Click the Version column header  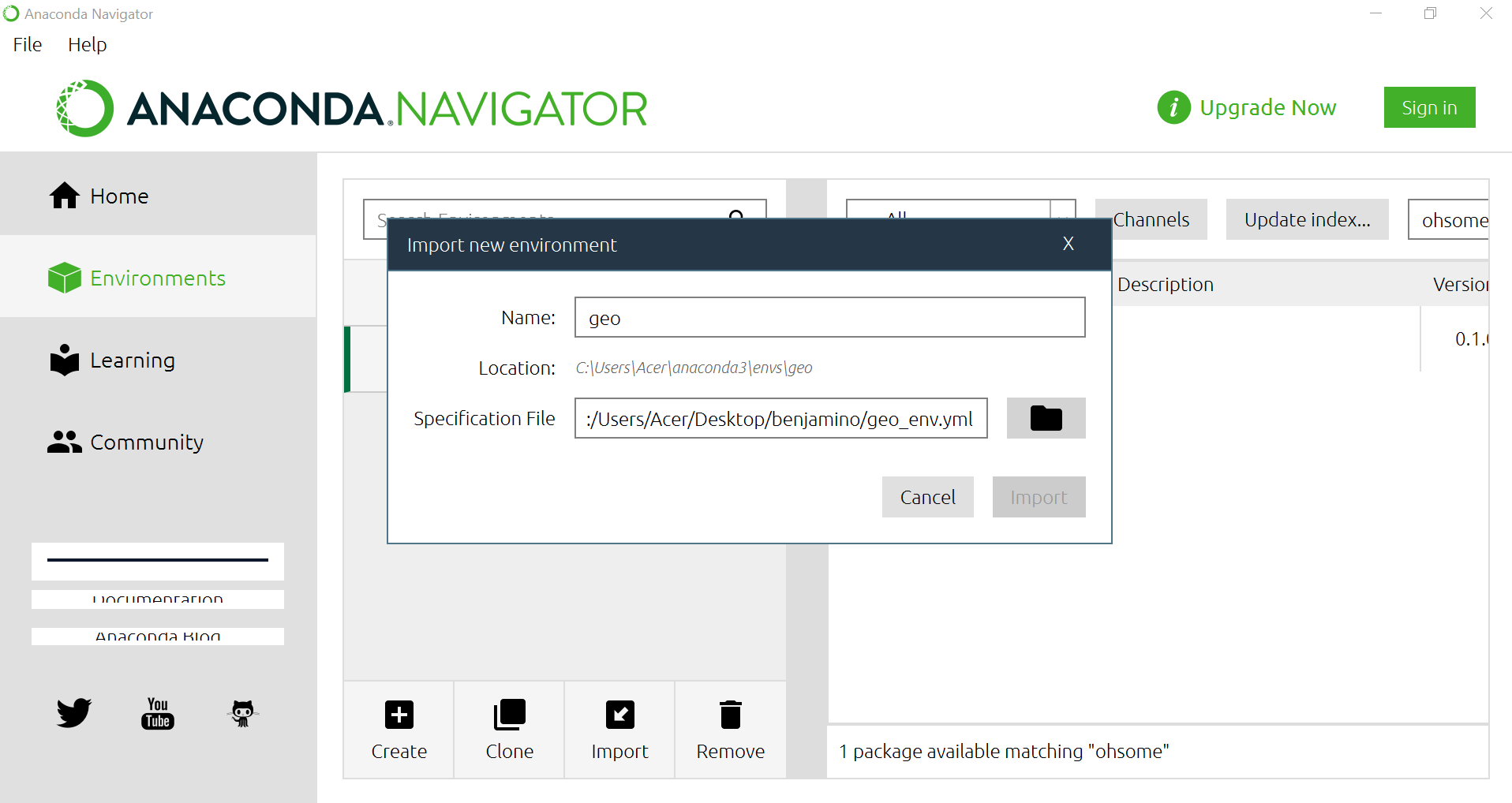pos(1461,284)
